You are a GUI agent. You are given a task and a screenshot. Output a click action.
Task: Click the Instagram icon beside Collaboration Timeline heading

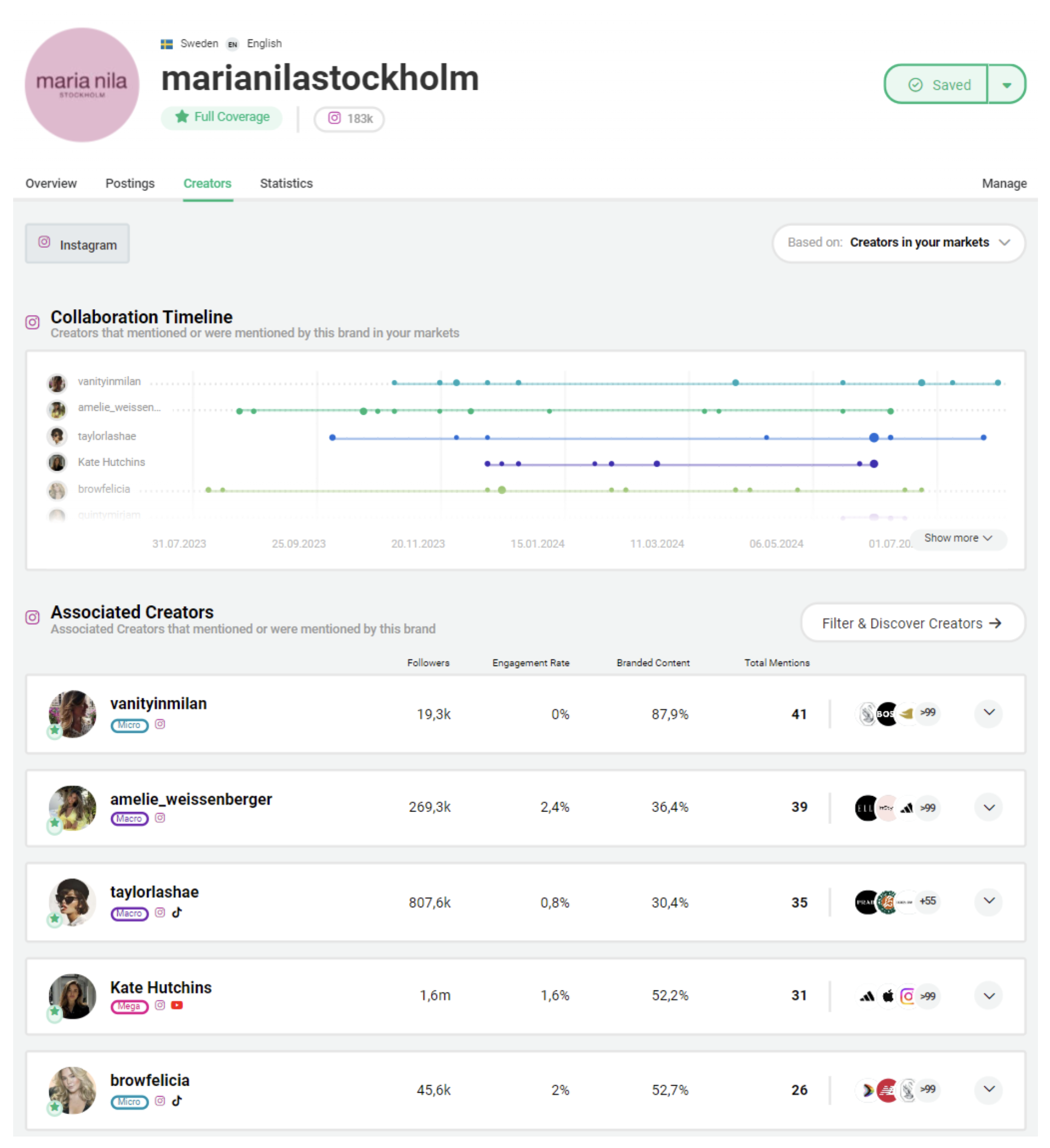pyautogui.click(x=32, y=322)
